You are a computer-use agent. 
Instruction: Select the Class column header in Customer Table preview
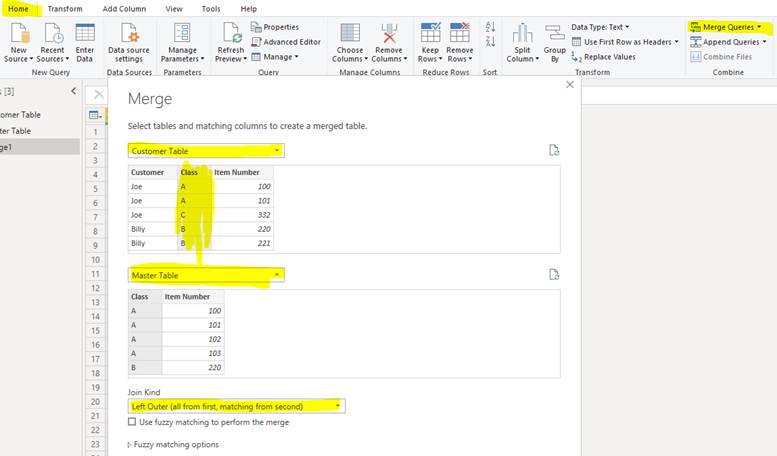click(194, 172)
